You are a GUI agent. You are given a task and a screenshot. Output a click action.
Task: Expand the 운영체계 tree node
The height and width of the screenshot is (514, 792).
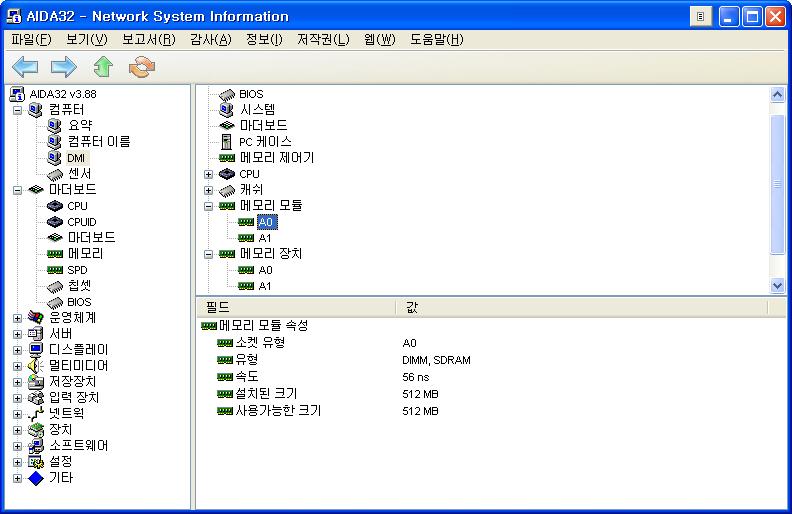click(18, 318)
